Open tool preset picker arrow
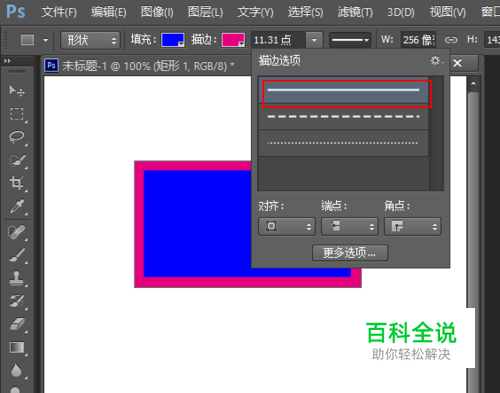The image size is (500, 393). pyautogui.click(x=46, y=40)
